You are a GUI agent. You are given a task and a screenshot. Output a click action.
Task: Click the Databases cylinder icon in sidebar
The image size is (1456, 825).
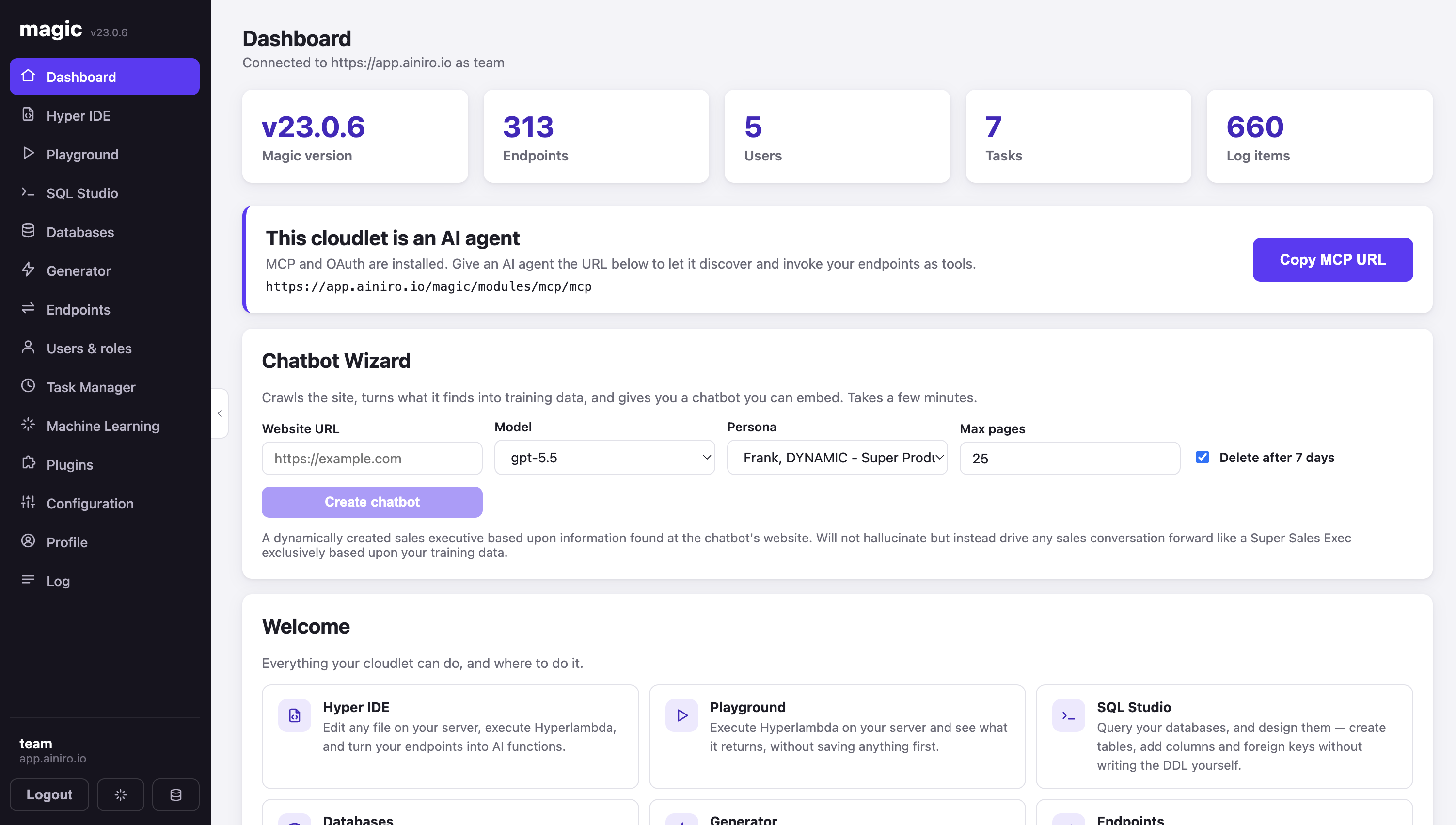click(x=28, y=231)
